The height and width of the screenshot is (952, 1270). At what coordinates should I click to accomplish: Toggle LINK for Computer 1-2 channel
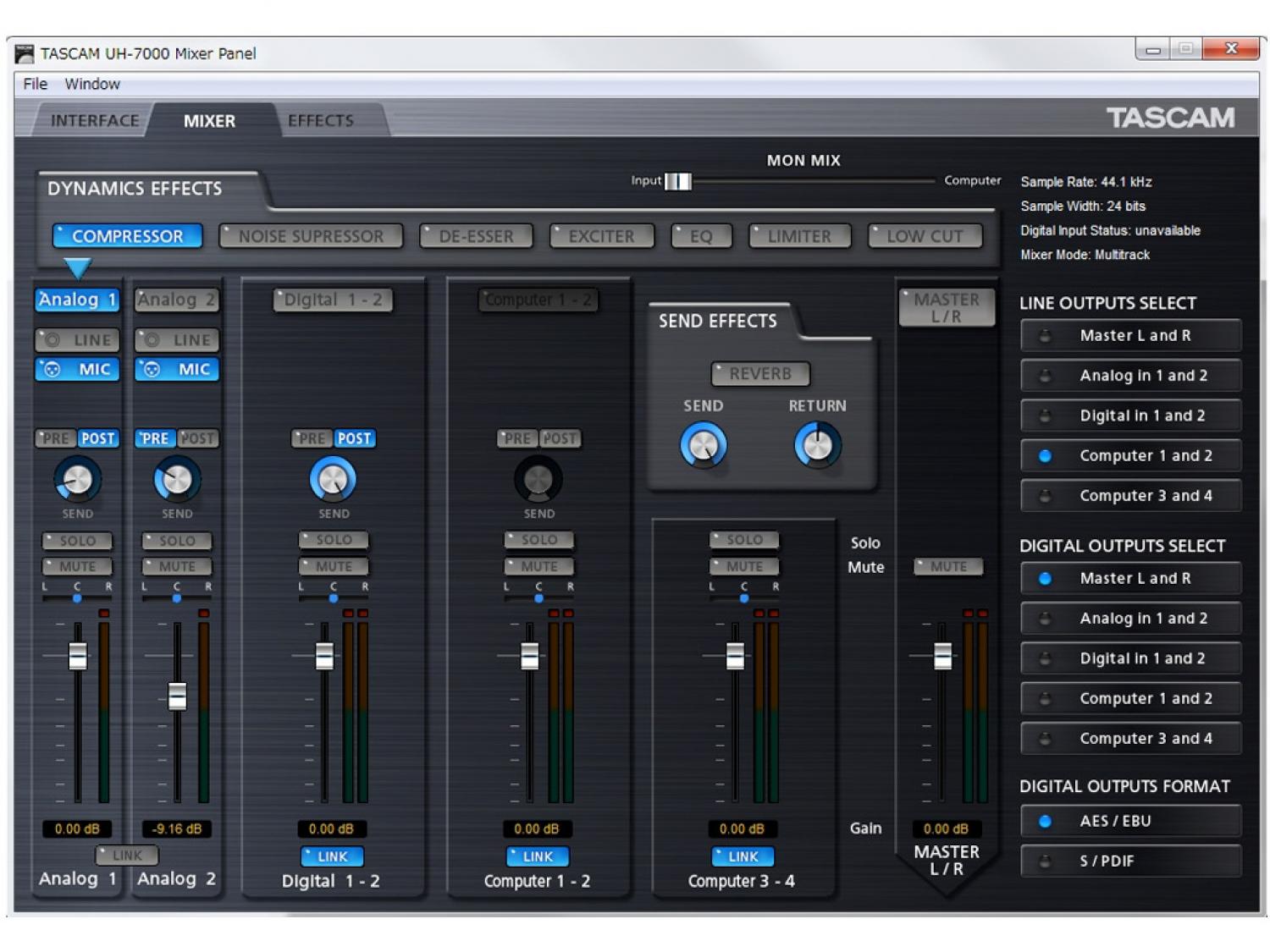pyautogui.click(x=538, y=856)
